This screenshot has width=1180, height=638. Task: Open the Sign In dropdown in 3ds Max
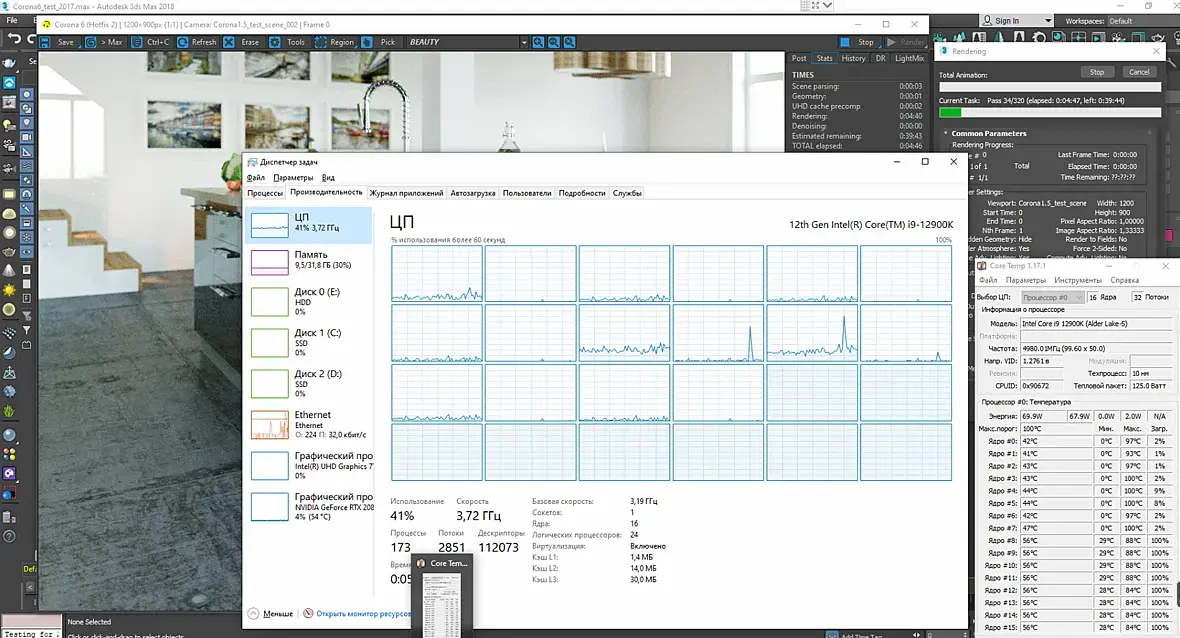pos(1017,20)
